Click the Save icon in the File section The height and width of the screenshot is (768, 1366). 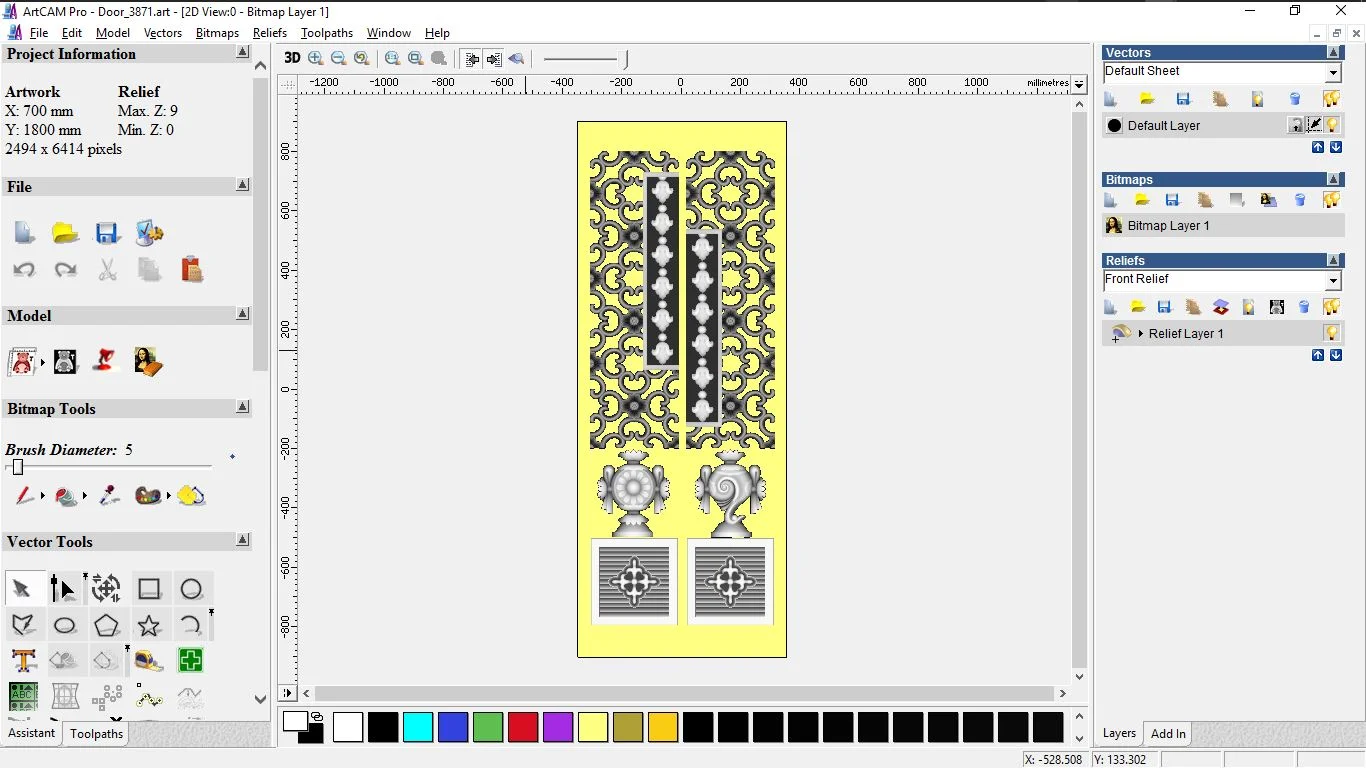pyautogui.click(x=107, y=233)
